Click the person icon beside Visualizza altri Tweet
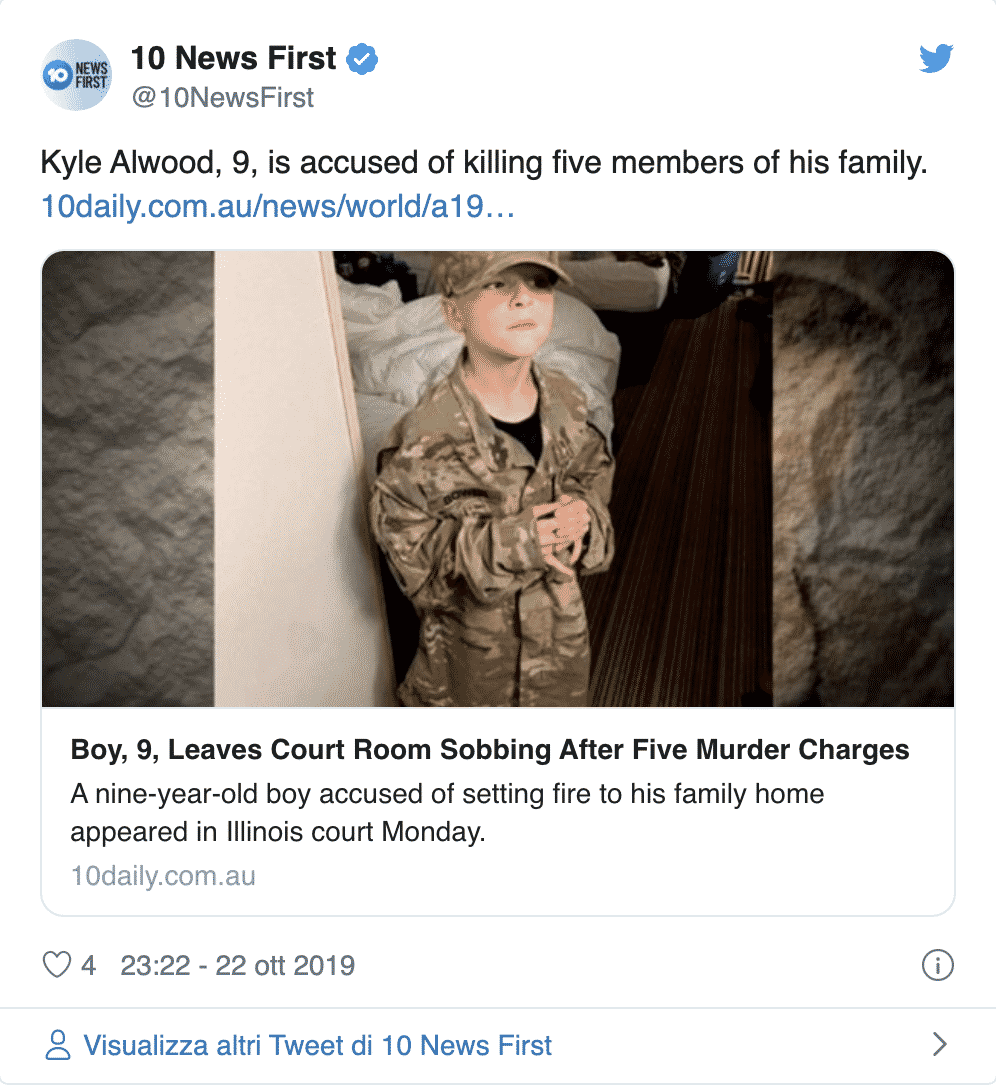This screenshot has height=1090, width=996. [59, 1046]
